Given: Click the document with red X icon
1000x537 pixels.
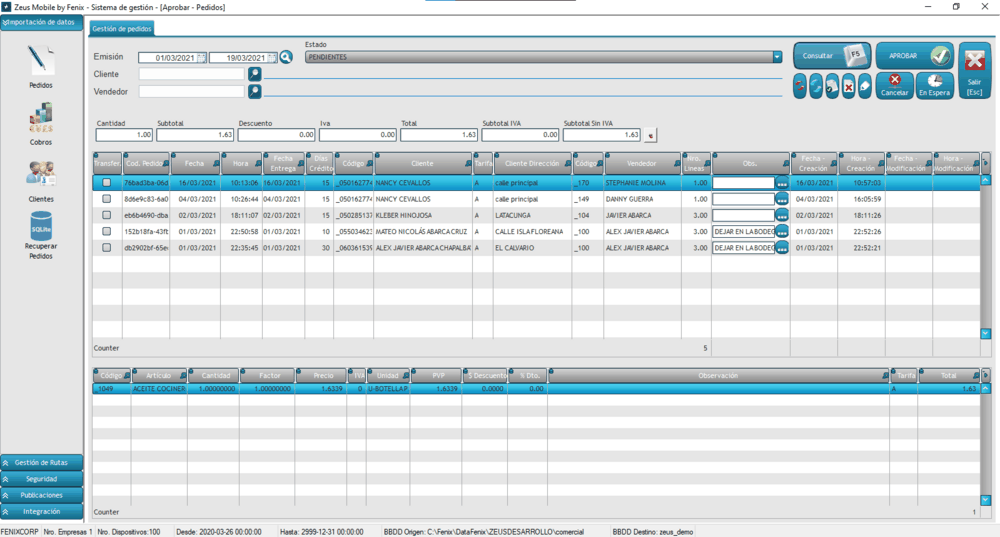Looking at the screenshot, I should pyautogui.click(x=848, y=86).
